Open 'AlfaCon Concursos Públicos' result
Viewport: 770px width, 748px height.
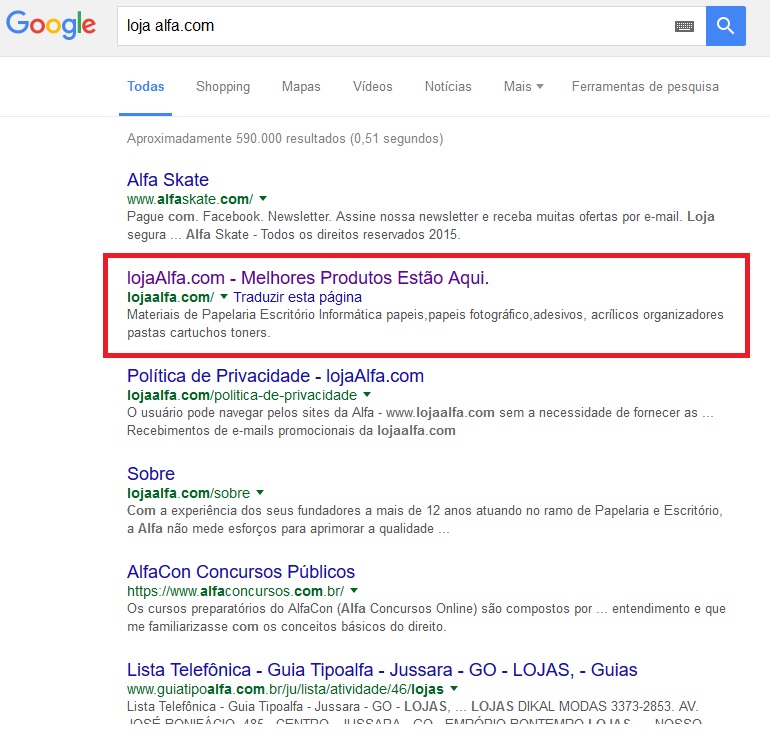click(x=241, y=572)
